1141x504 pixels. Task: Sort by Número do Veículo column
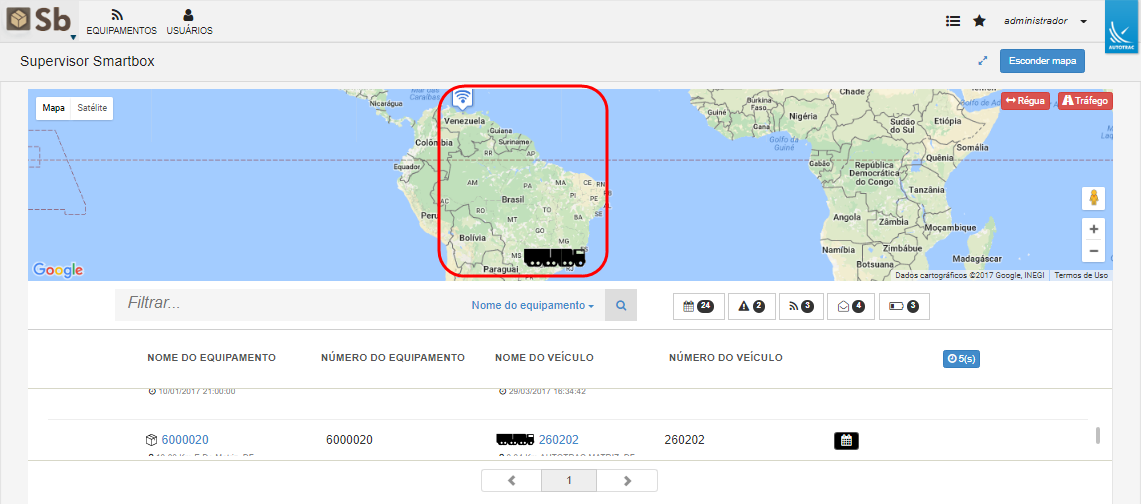pos(725,358)
